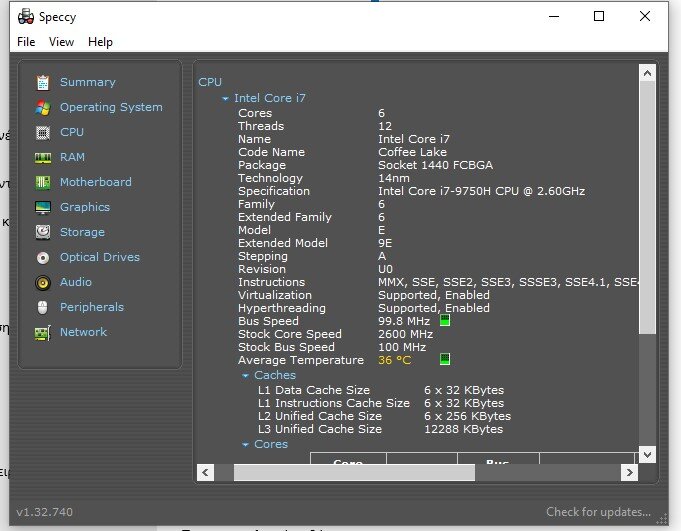Select the CPU label in the sidebar
This screenshot has width=681, height=531.
(72, 132)
